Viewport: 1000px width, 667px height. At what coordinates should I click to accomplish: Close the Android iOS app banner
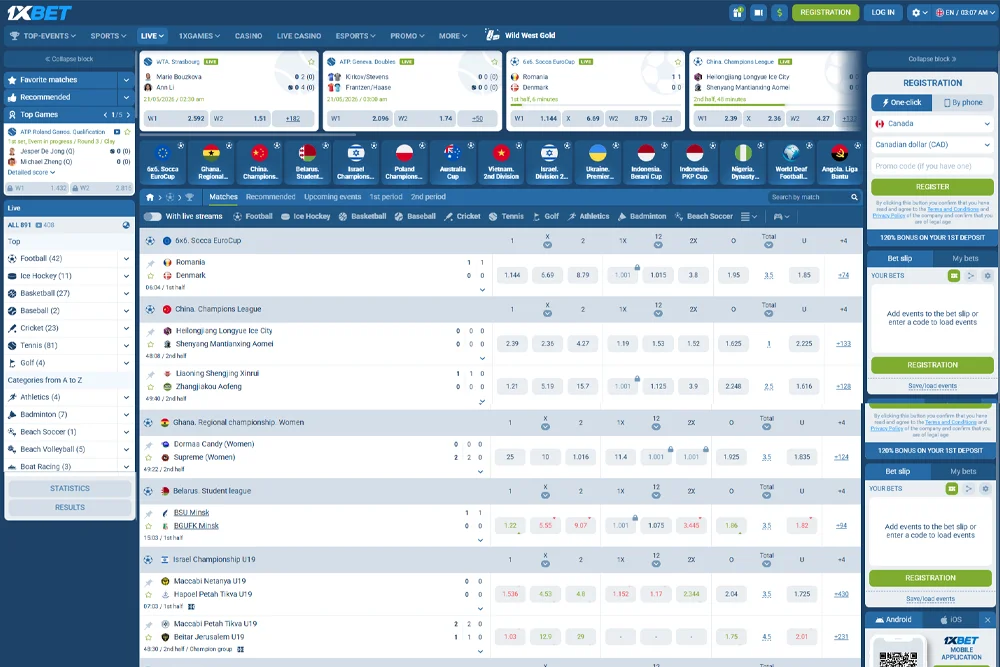coord(987,620)
